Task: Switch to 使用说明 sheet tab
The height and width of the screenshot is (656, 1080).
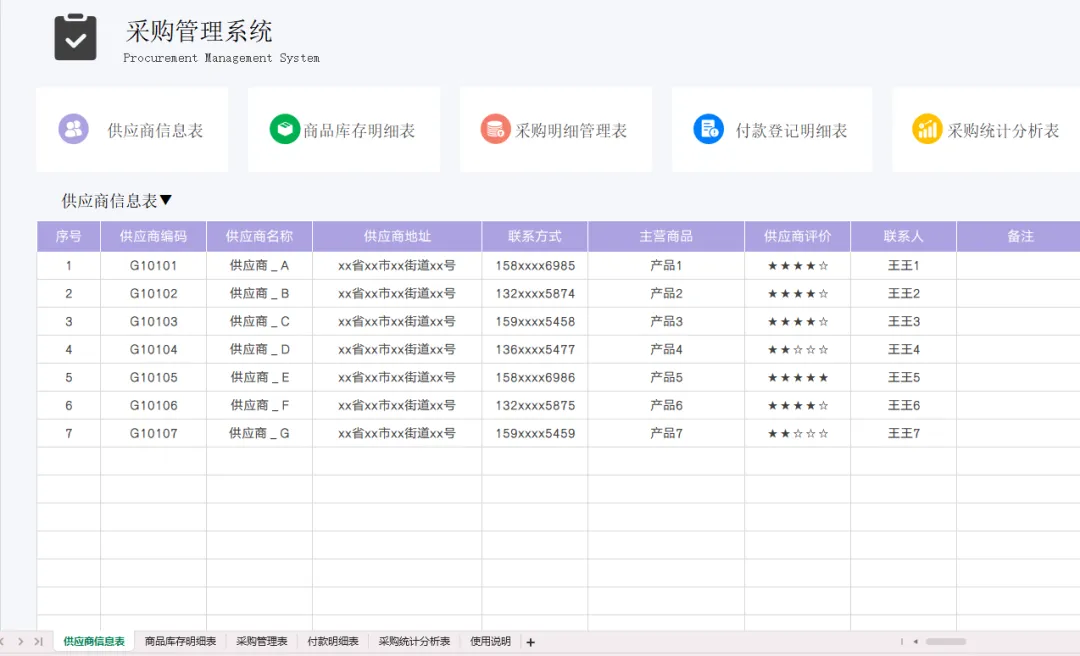Action: pyautogui.click(x=490, y=642)
